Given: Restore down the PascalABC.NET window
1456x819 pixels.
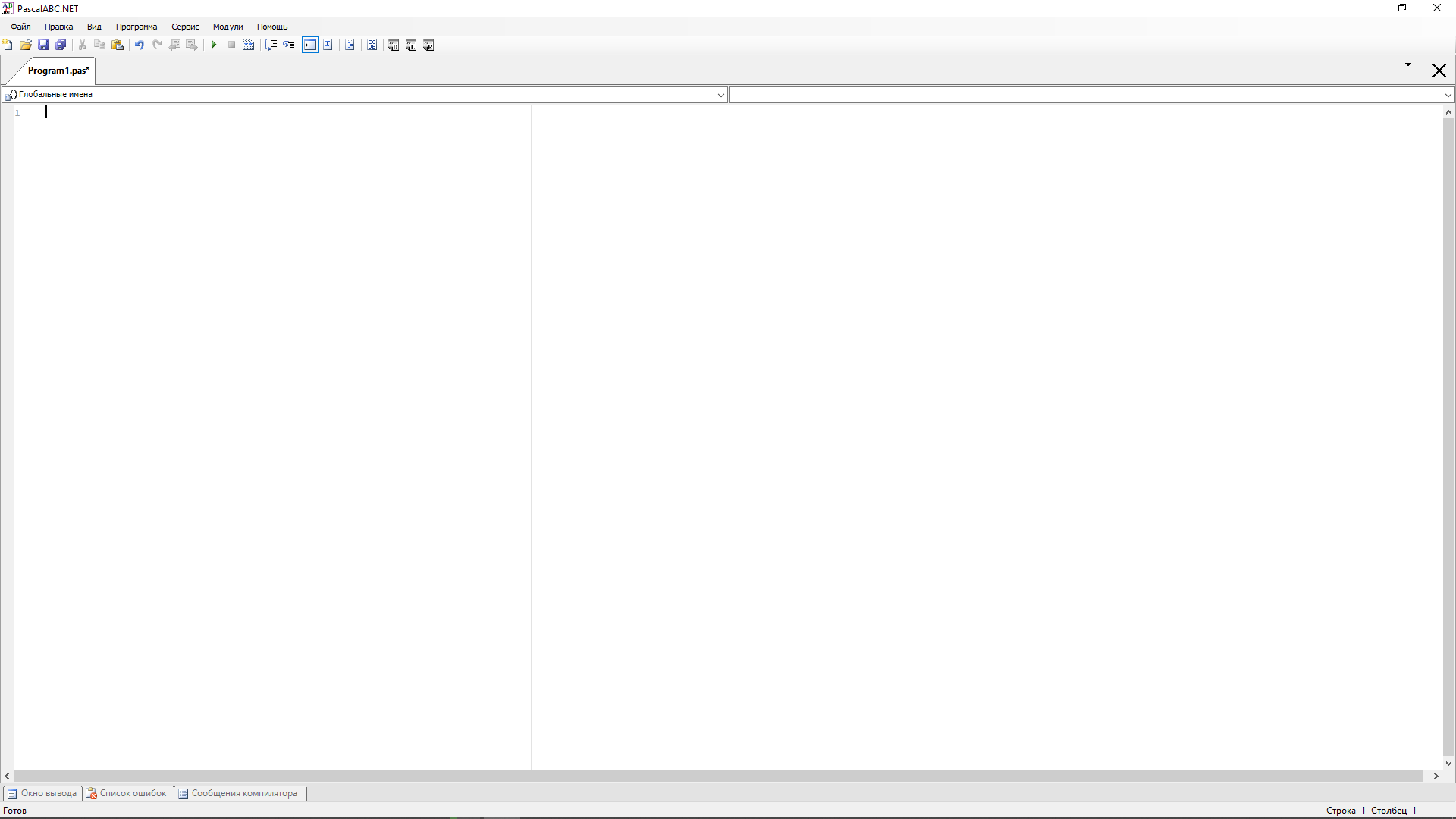Looking at the screenshot, I should tap(1402, 8).
